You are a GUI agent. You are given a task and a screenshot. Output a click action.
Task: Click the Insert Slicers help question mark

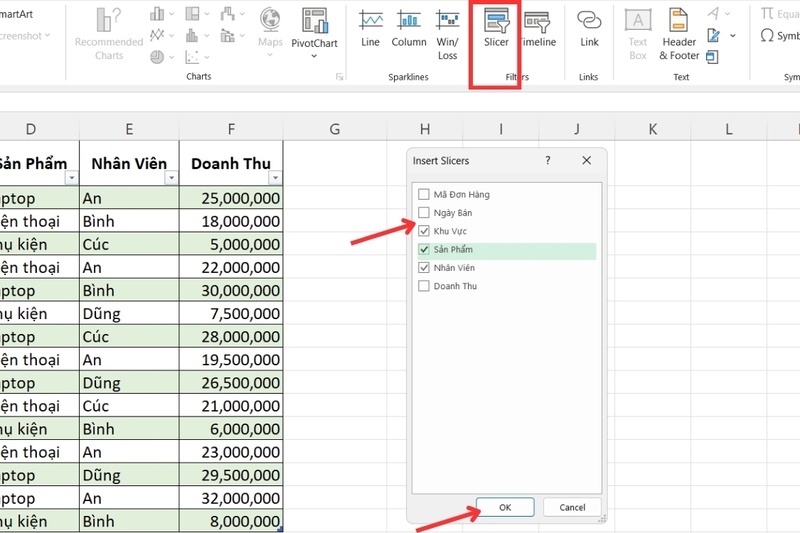click(x=547, y=160)
